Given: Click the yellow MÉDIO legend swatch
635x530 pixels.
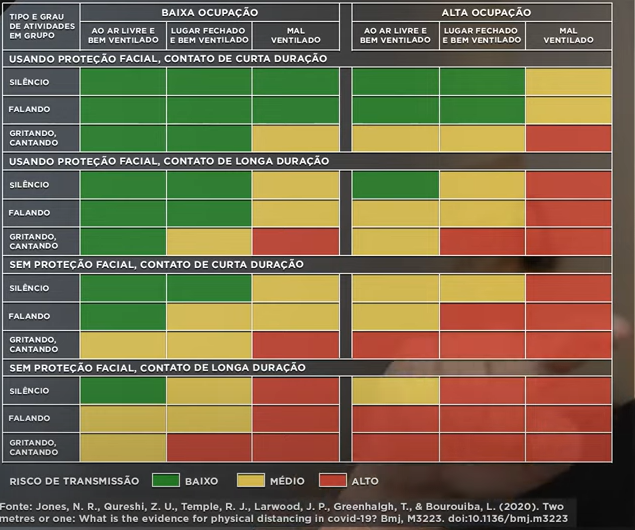Looking at the screenshot, I should click(254, 481).
